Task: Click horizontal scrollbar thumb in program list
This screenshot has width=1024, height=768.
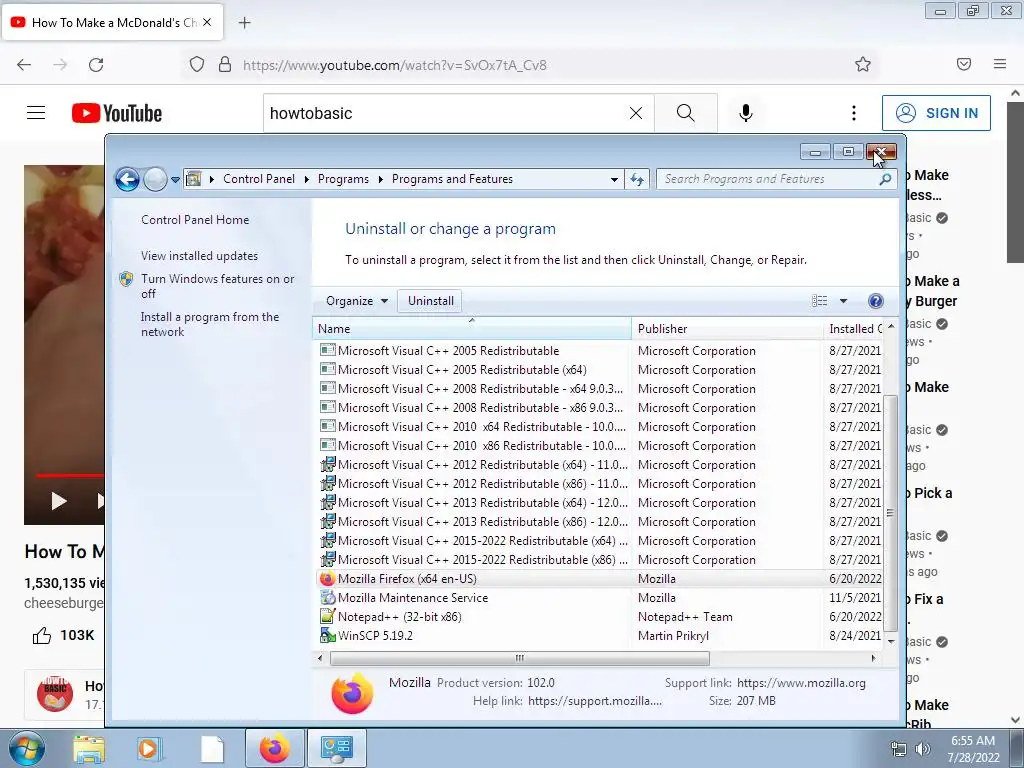Action: tap(520, 658)
